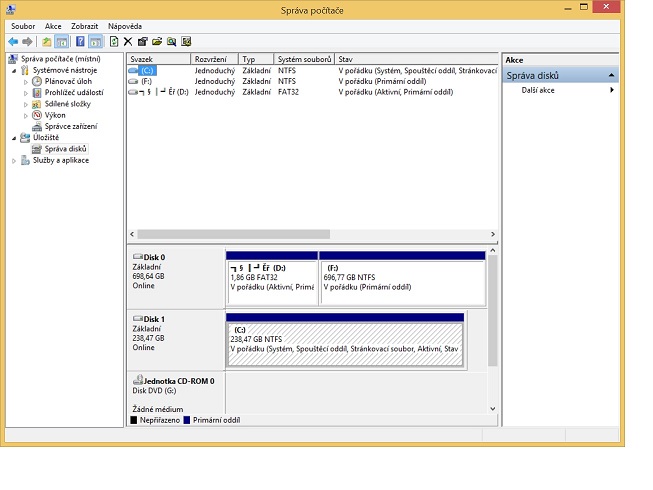Sort by Svazek column header

pyautogui.click(x=159, y=59)
